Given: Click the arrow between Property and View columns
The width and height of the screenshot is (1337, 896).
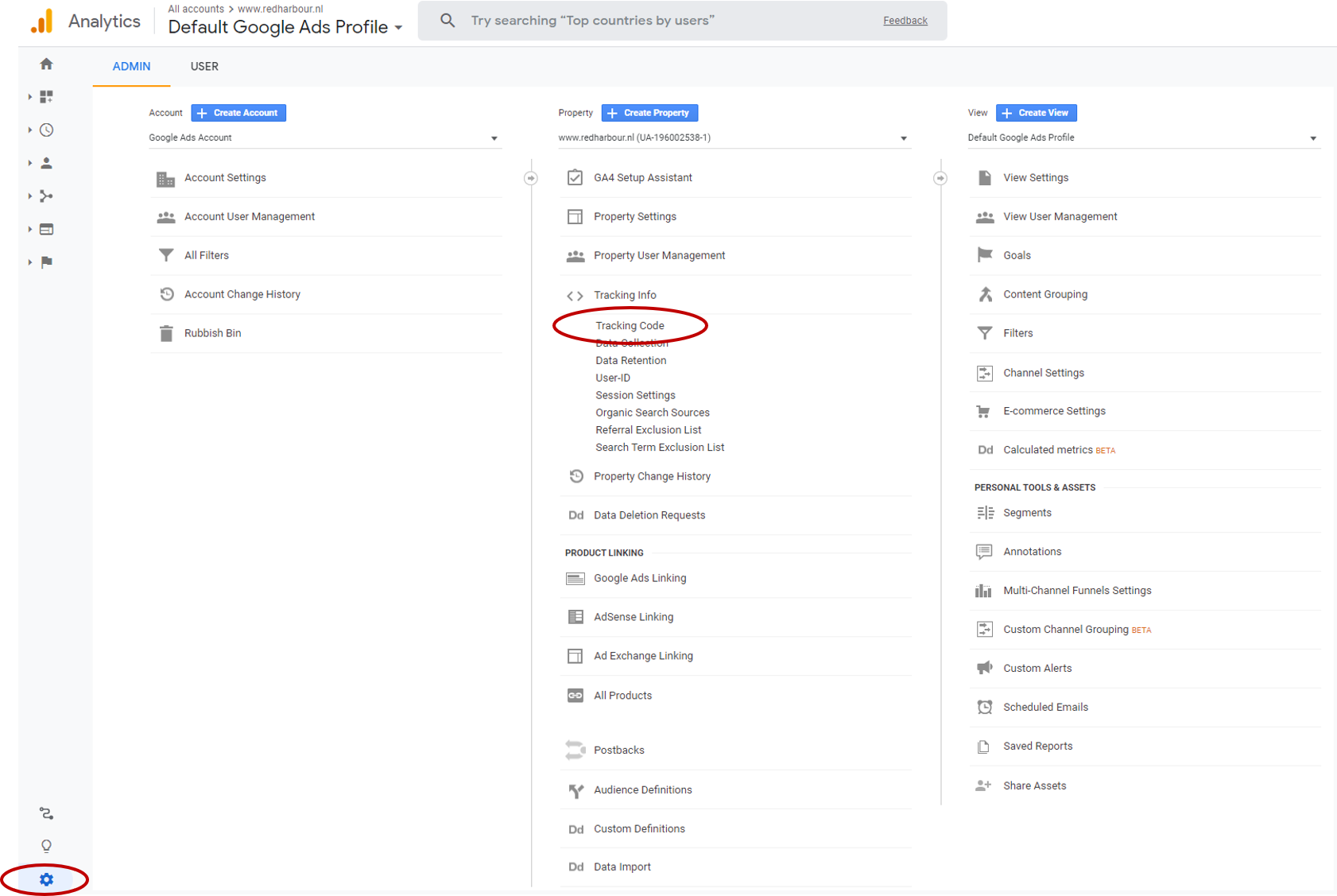Looking at the screenshot, I should click(x=940, y=178).
